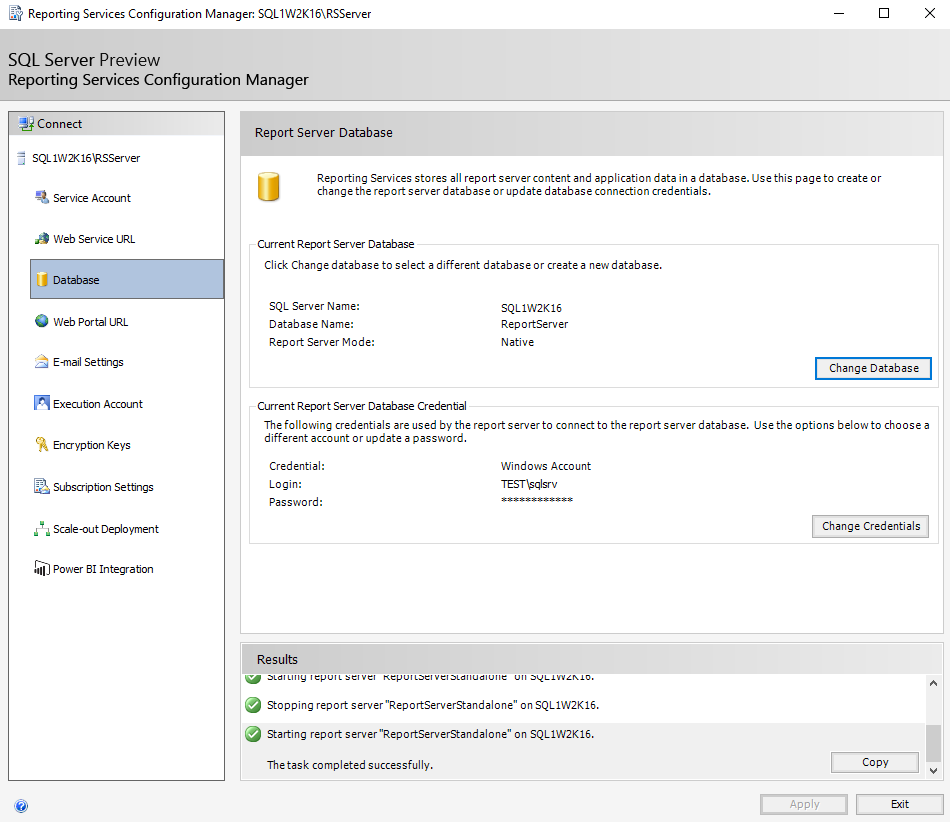This screenshot has width=950, height=822.
Task: Click the Apply button
Action: click(804, 804)
